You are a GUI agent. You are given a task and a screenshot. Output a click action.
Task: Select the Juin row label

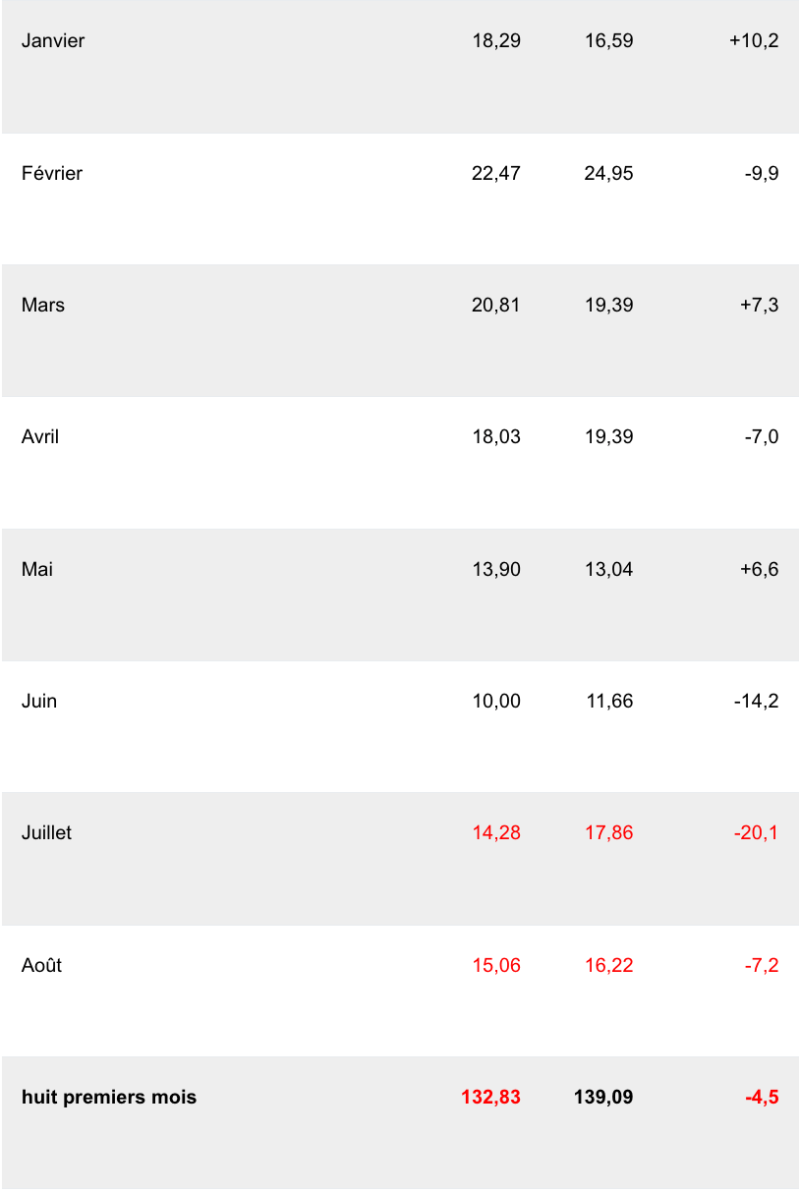[39, 701]
